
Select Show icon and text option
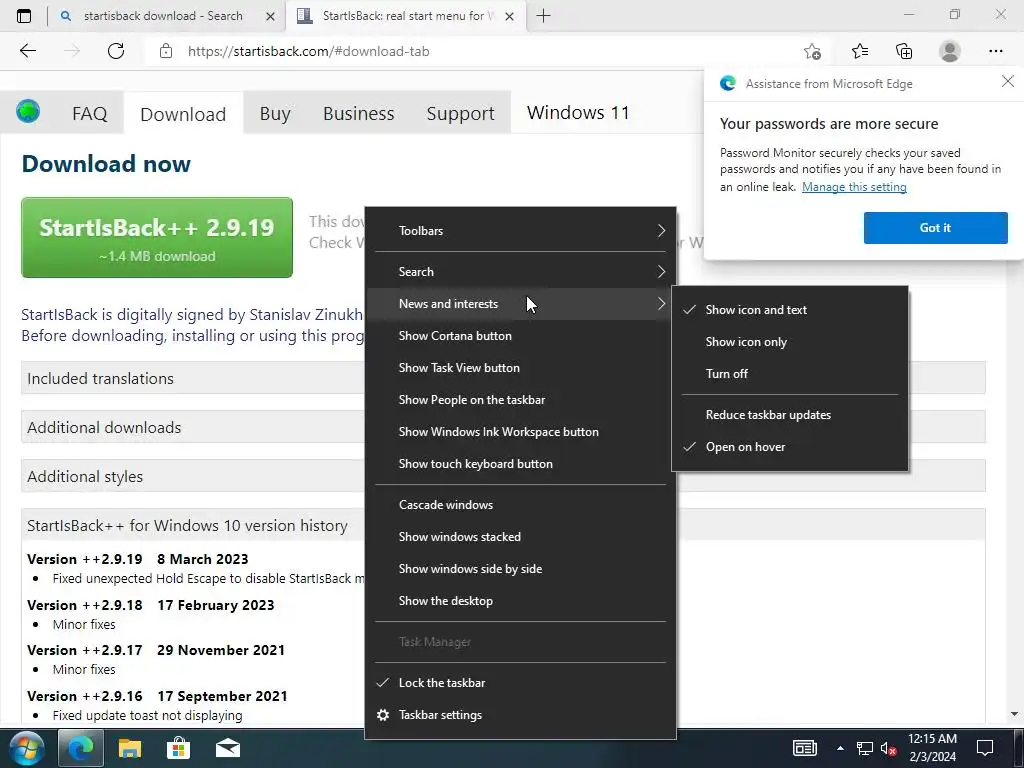[790, 310]
